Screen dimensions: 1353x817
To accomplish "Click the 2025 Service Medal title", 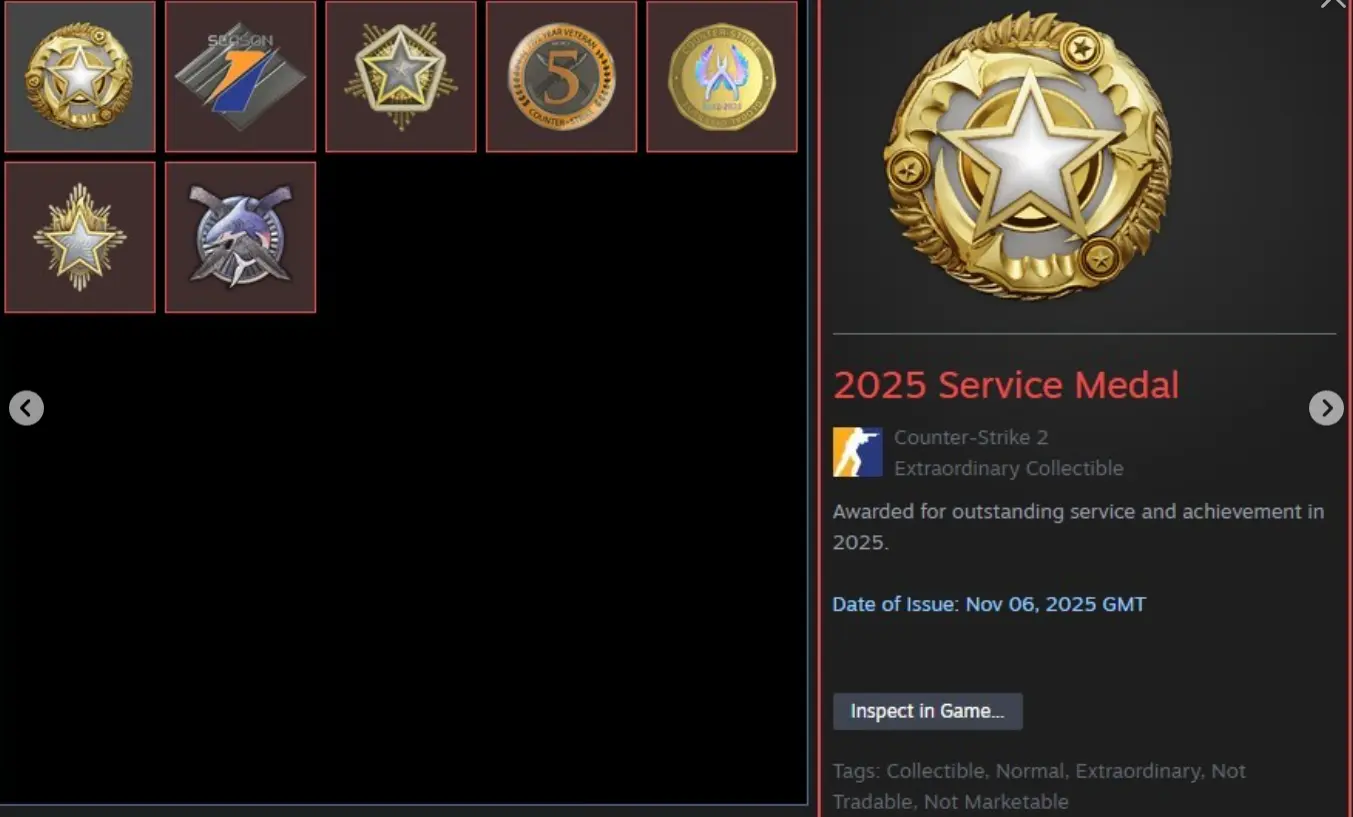I will tap(1006, 385).
